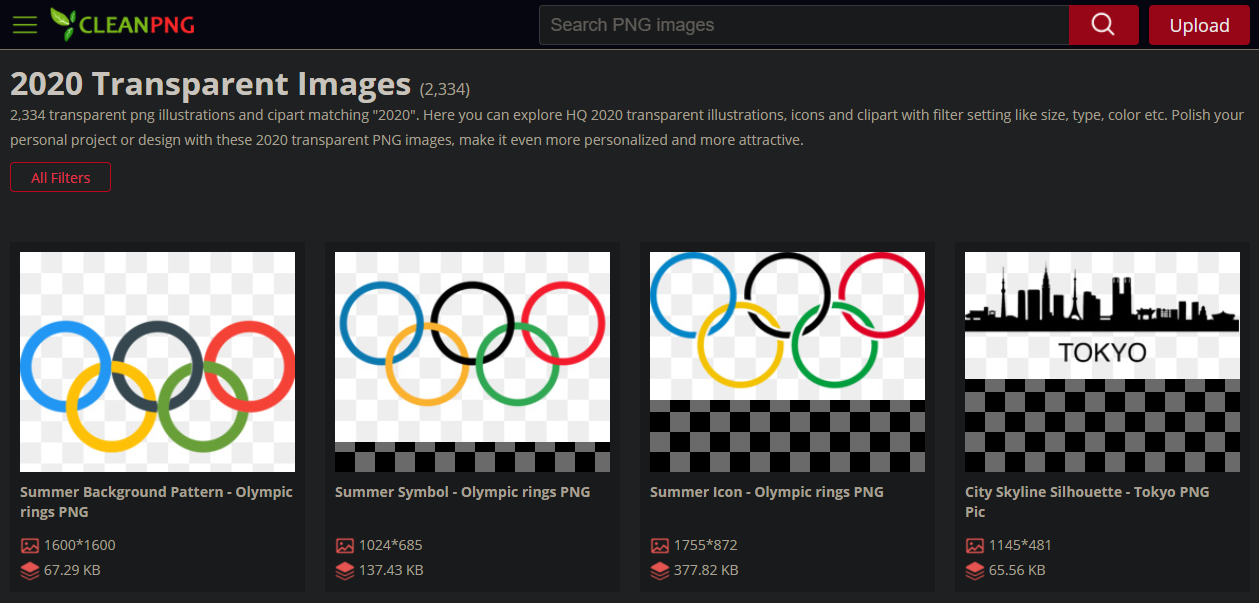The image size is (1259, 603).
Task: Click file-size layers icon beside 67.29 KB
Action: tap(29, 571)
